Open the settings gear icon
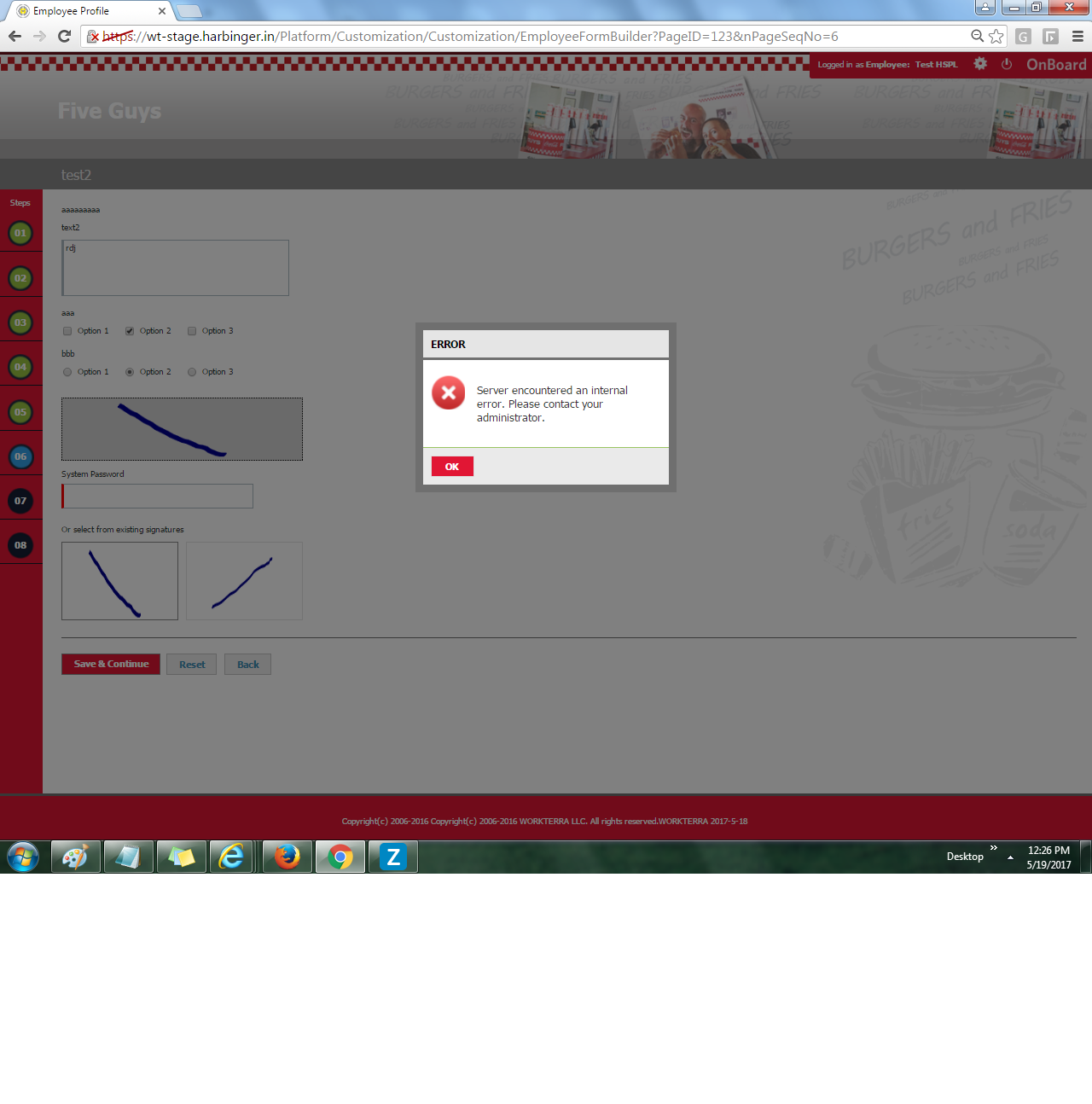The image size is (1092, 1104). (979, 64)
